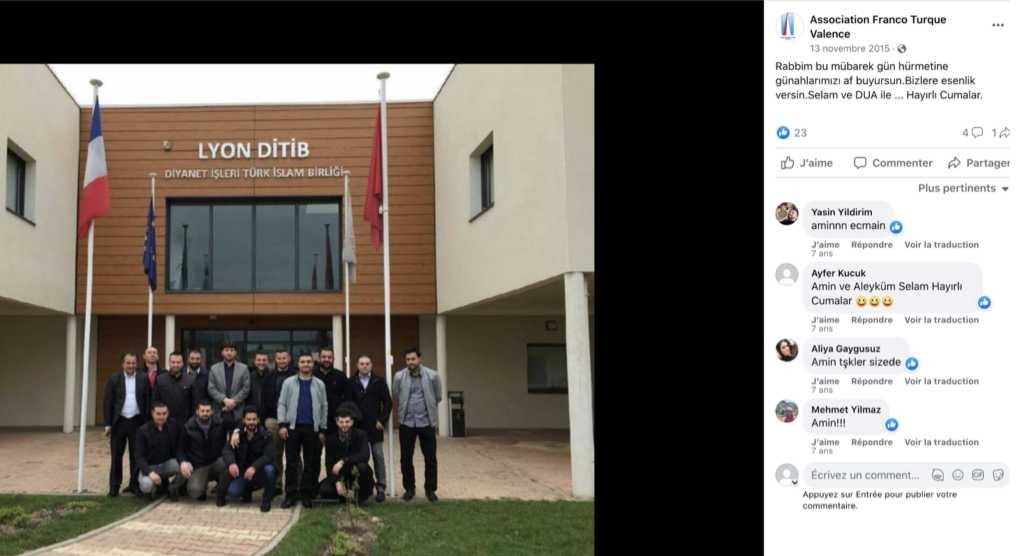Expand the Plus pertinents sorting dropdown
The image size is (1030, 556).
(x=962, y=188)
